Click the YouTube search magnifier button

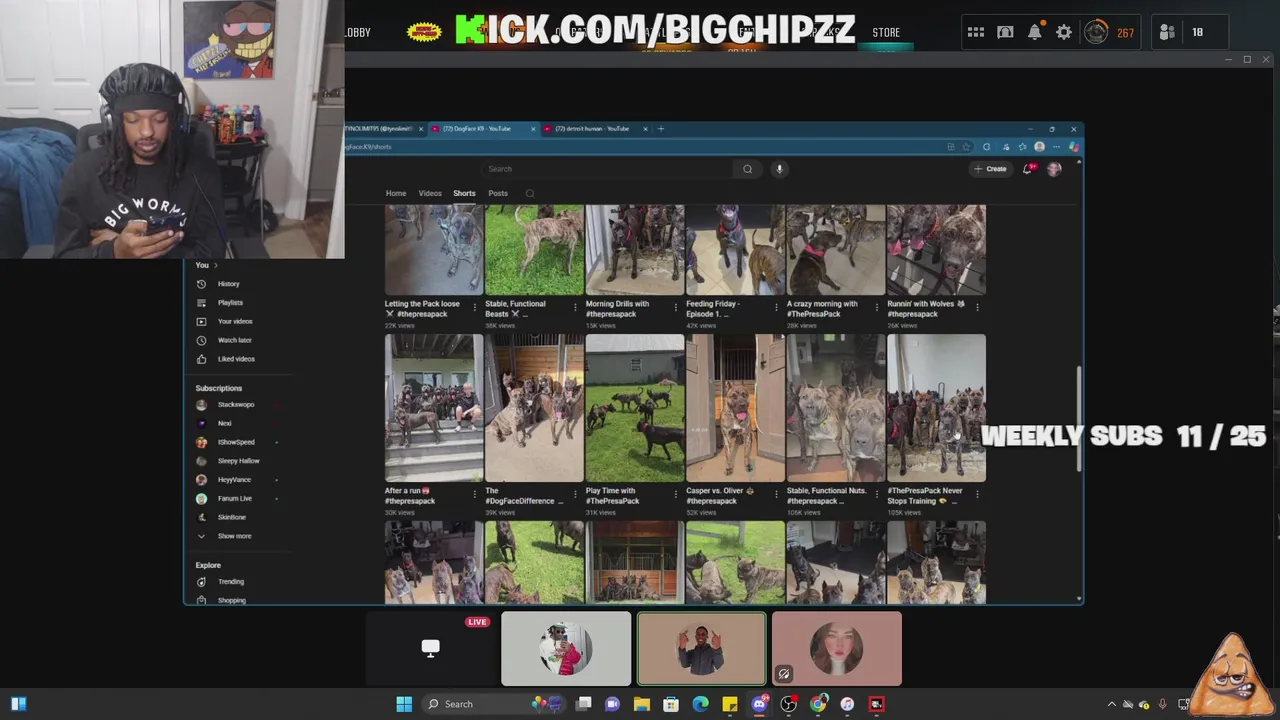click(747, 169)
